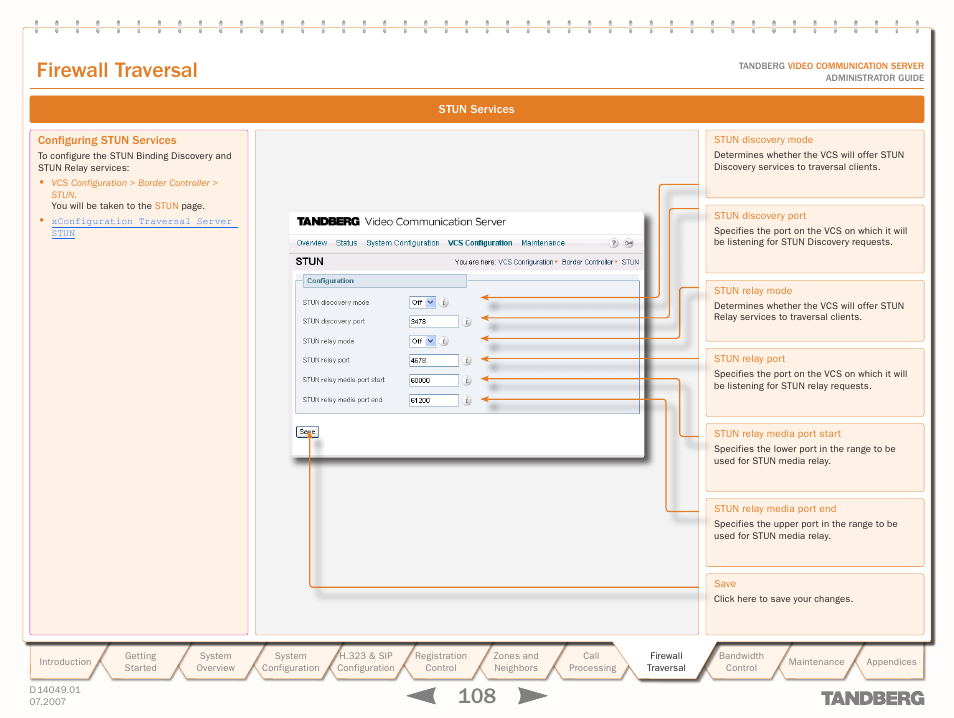The image size is (954, 718).
Task: Click the Border Controller breadcrumb link
Action: (587, 262)
